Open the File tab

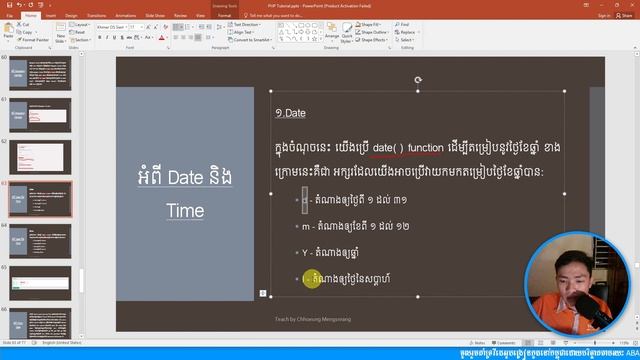point(9,16)
